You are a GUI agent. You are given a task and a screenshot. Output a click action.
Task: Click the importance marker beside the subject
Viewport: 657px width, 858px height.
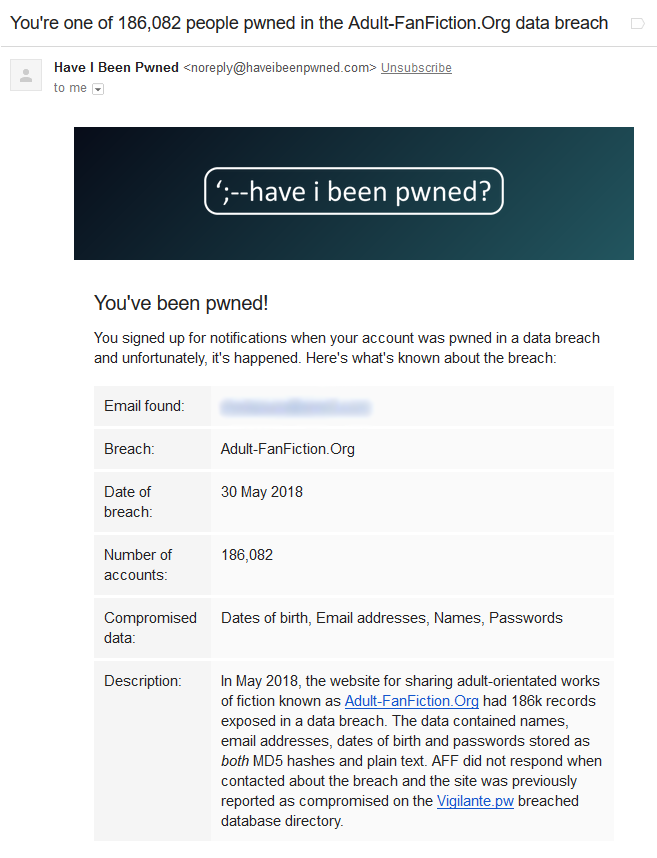point(637,23)
